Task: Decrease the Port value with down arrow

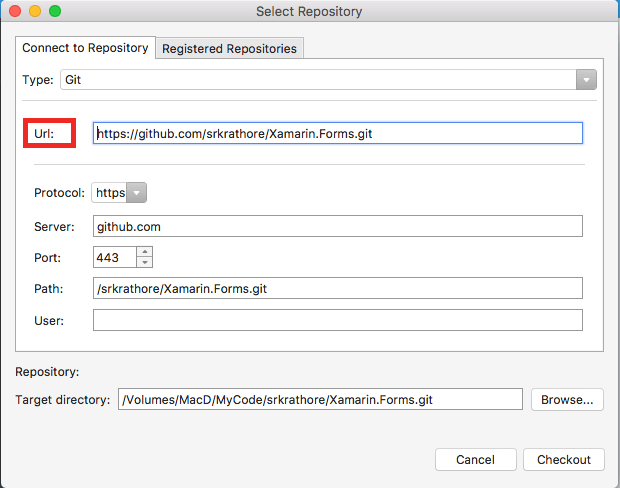Action: point(145,262)
